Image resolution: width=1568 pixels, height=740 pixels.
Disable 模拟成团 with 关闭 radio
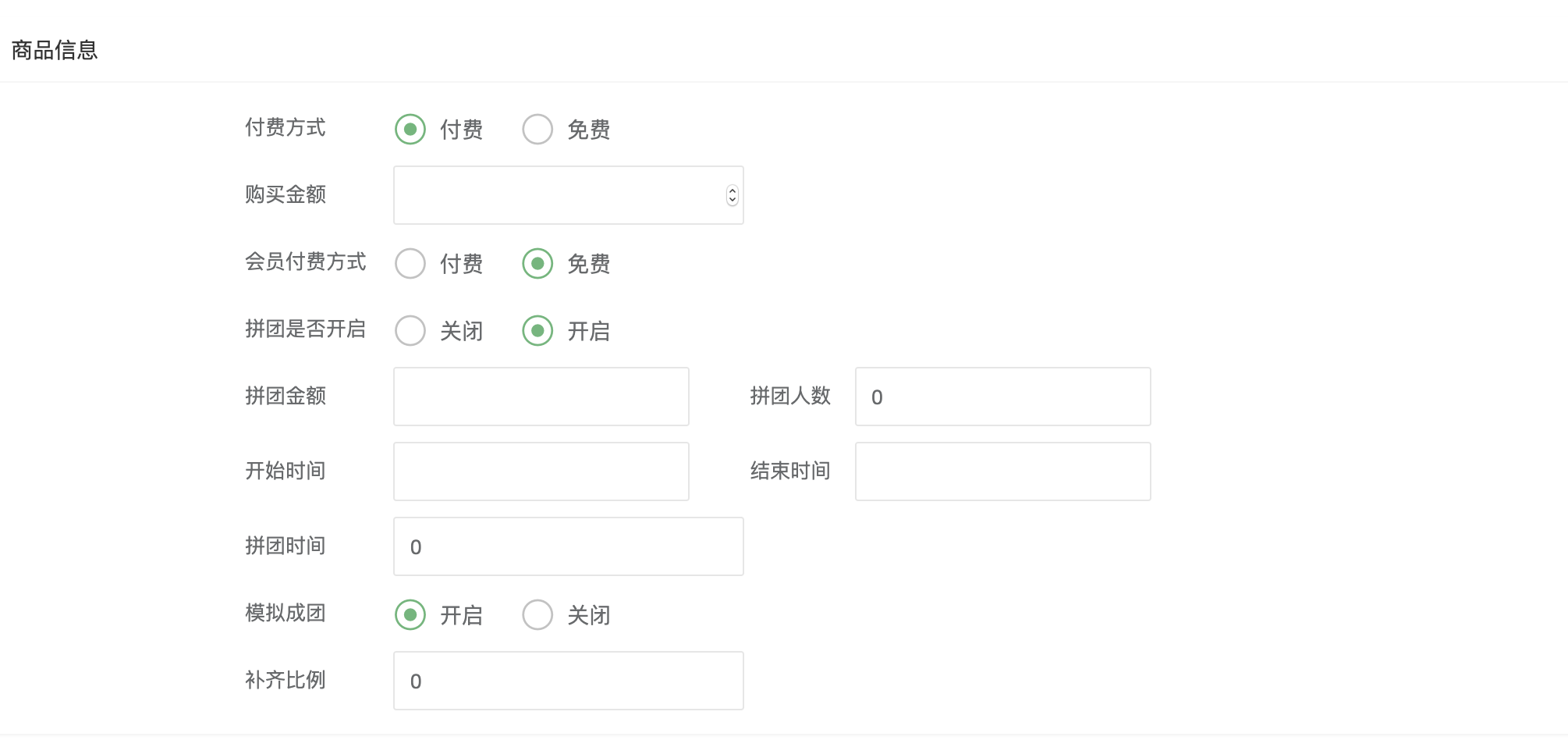pyautogui.click(x=537, y=615)
